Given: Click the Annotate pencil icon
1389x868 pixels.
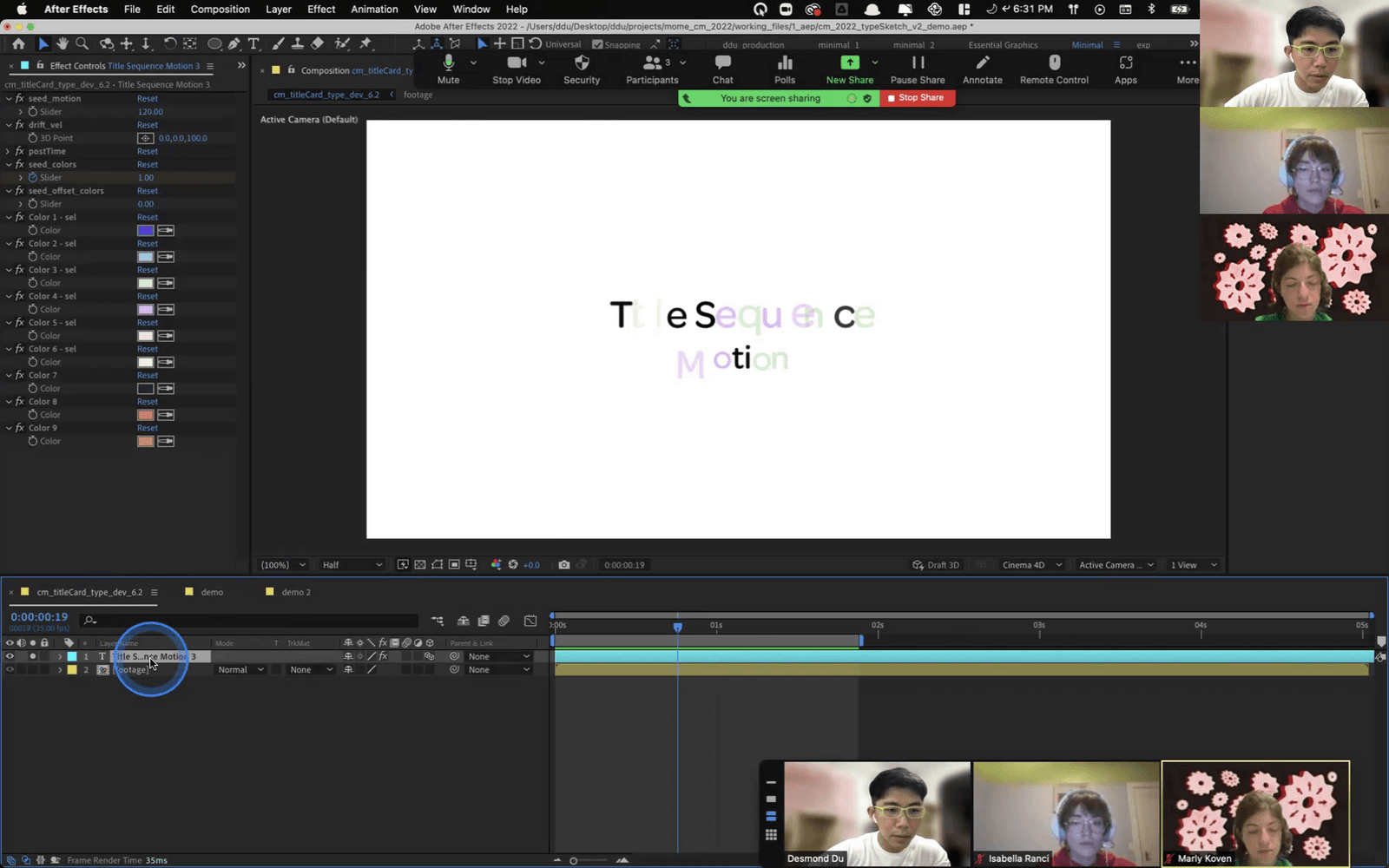Looking at the screenshot, I should [x=983, y=62].
